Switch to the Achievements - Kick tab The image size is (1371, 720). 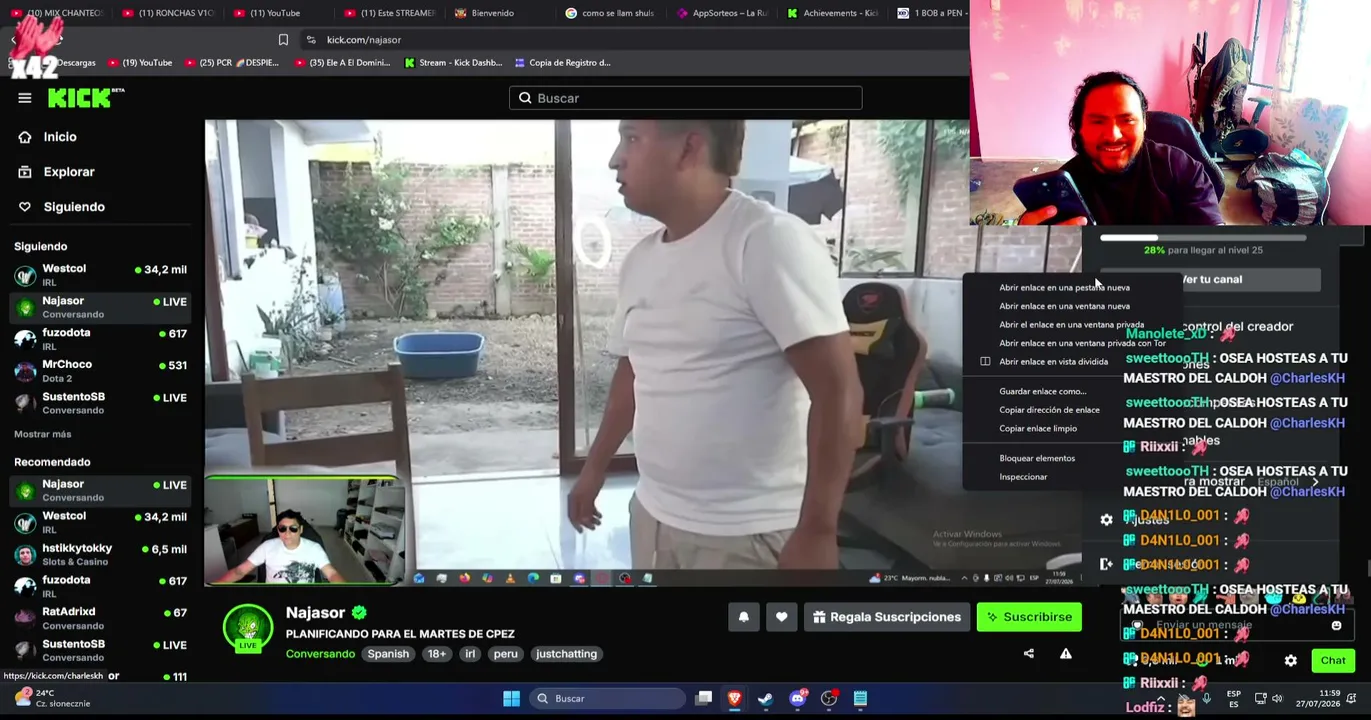832,13
